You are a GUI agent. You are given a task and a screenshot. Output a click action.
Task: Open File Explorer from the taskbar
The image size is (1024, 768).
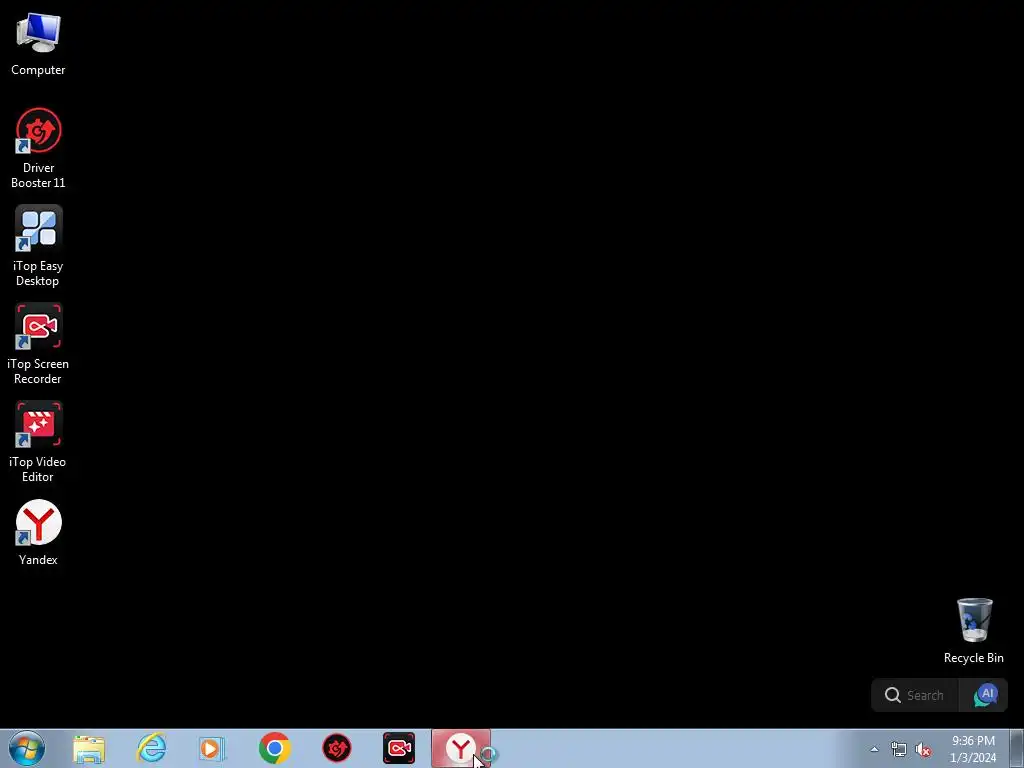tap(89, 748)
